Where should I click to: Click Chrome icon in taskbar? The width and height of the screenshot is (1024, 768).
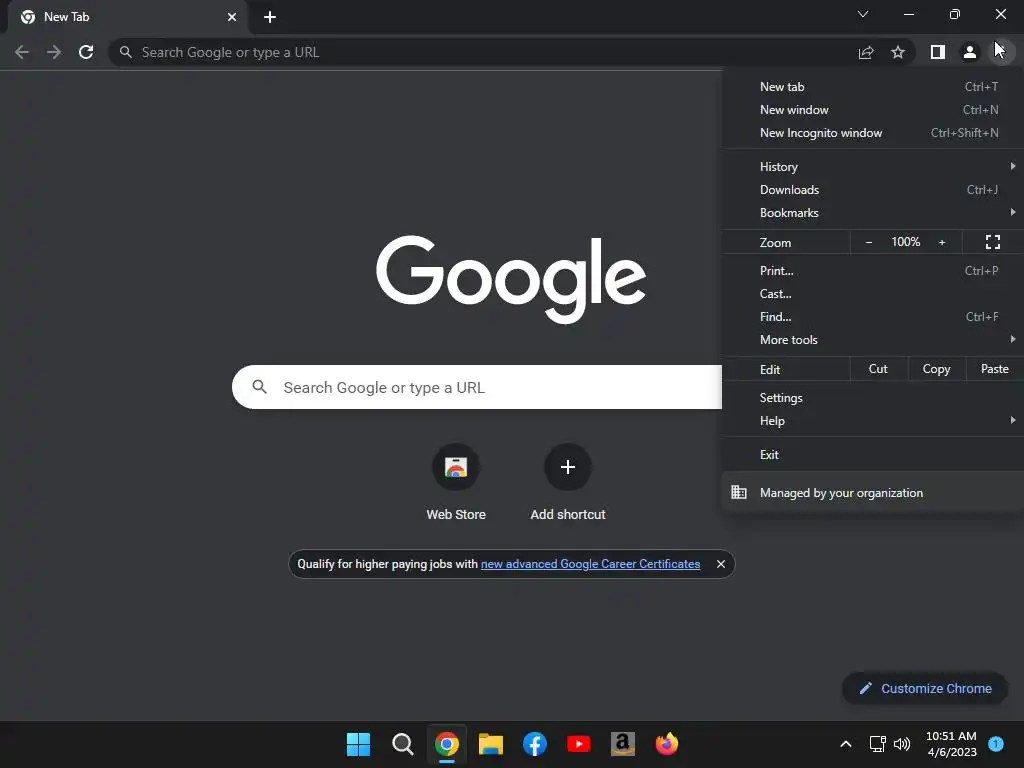click(x=447, y=744)
